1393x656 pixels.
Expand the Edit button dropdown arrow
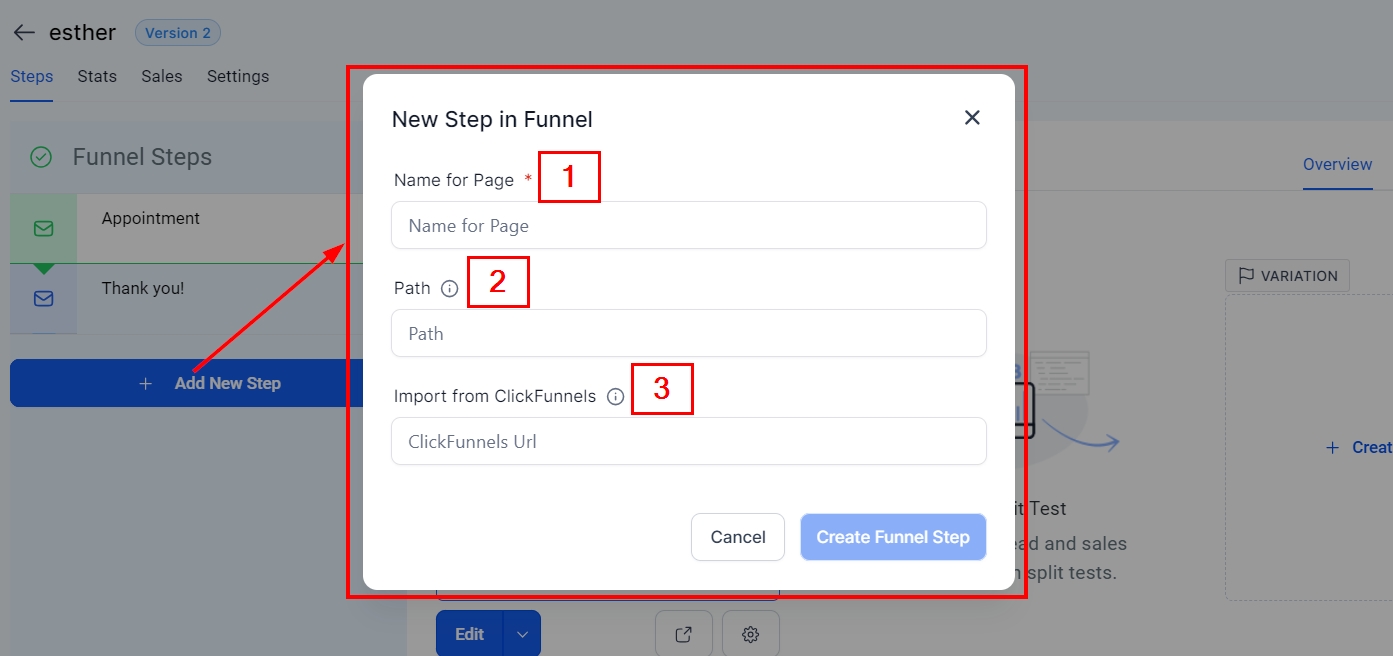(522, 634)
